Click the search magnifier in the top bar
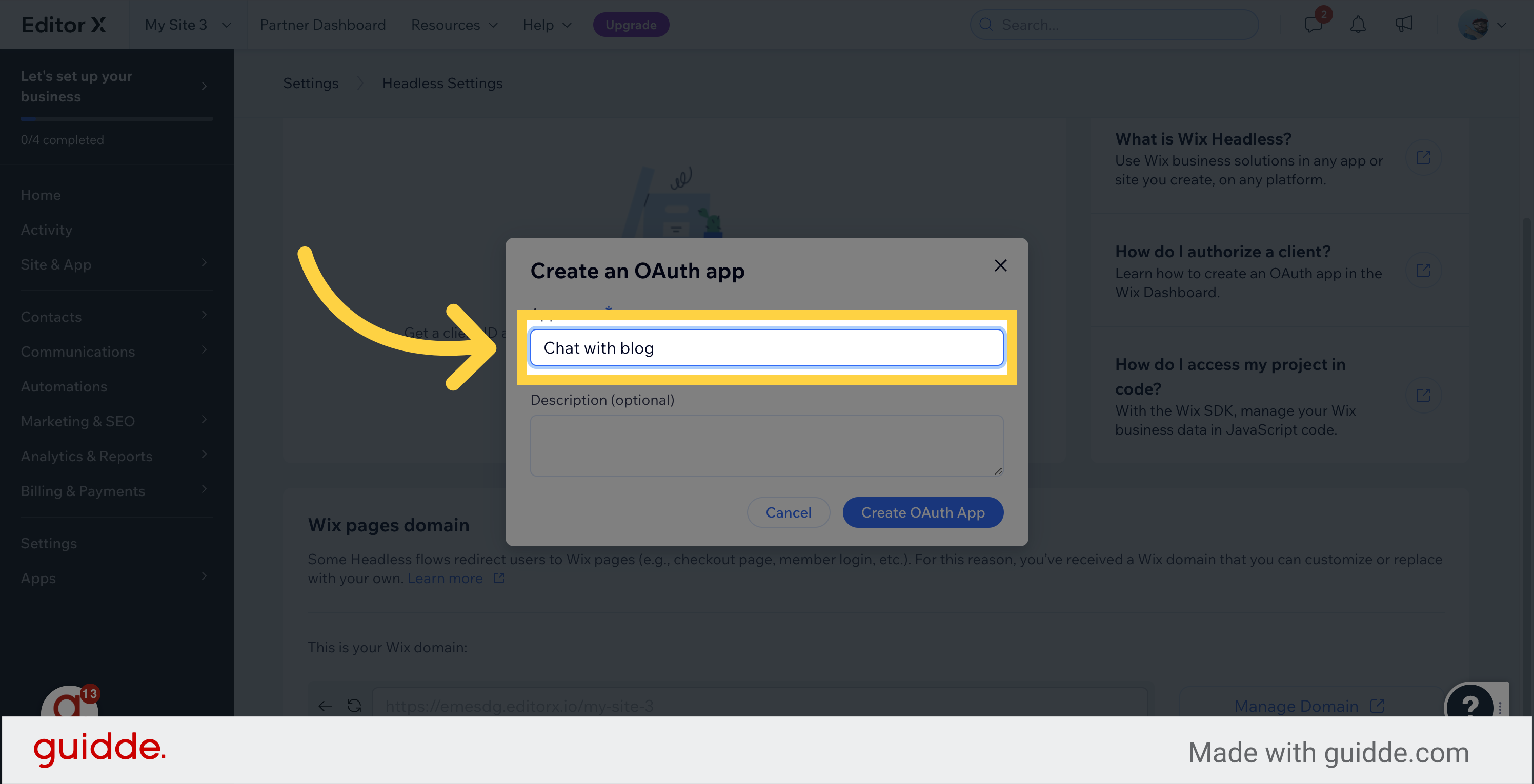Screen dimensions: 1534x784 987,25
